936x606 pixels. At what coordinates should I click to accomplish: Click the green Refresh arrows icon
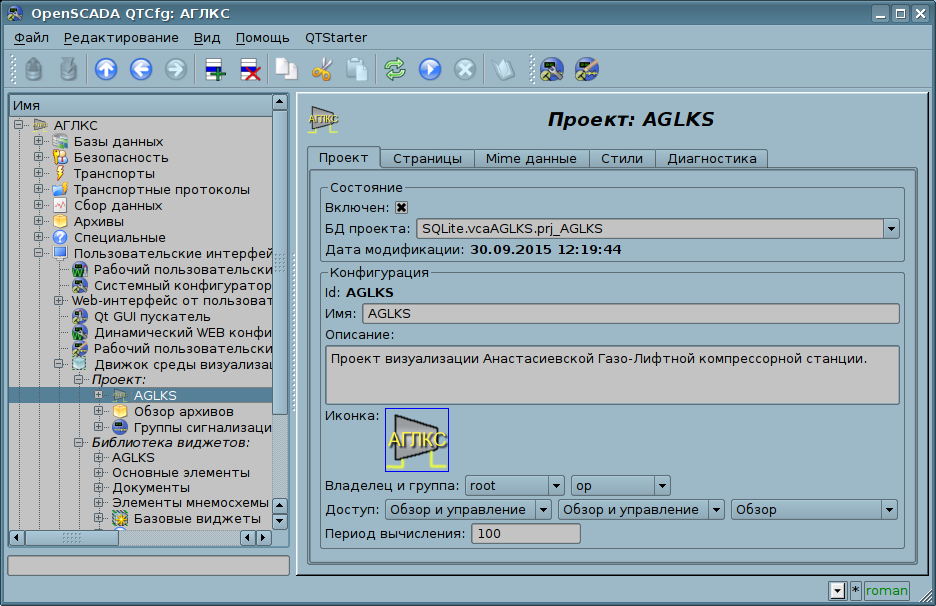pyautogui.click(x=395, y=69)
